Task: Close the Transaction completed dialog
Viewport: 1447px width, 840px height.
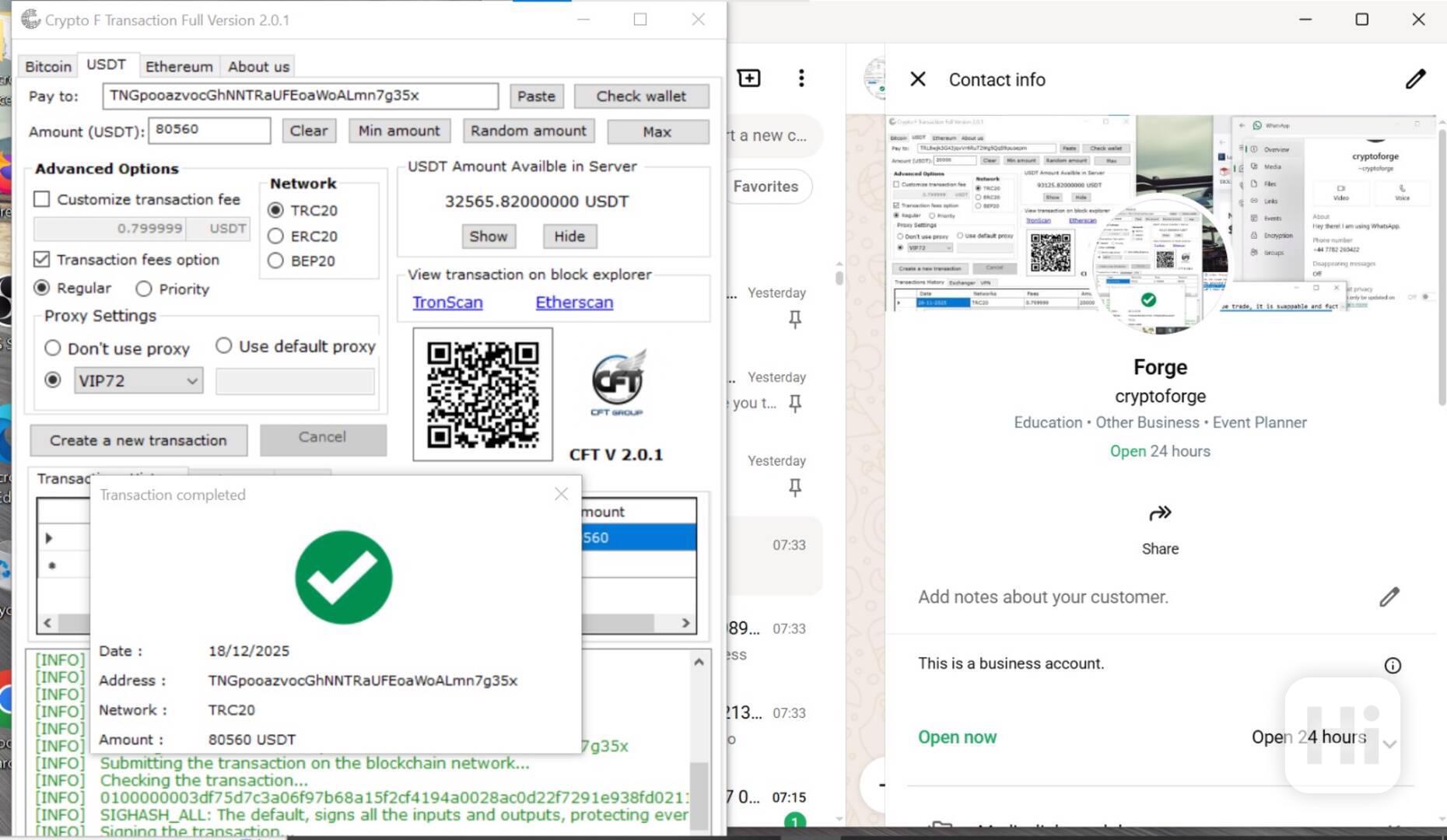Action: pyautogui.click(x=561, y=495)
